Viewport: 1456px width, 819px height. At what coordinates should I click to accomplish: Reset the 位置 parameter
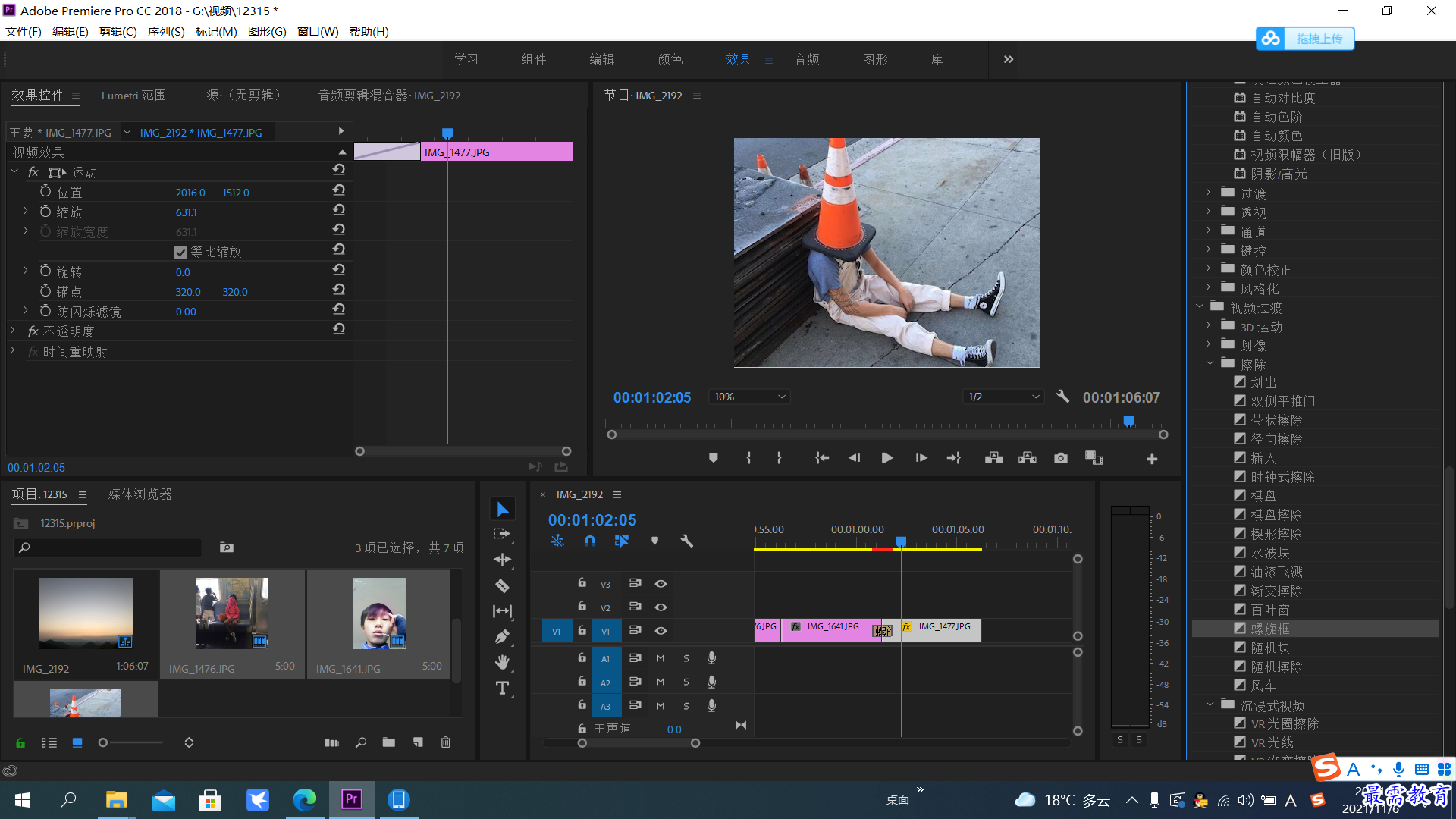[339, 190]
